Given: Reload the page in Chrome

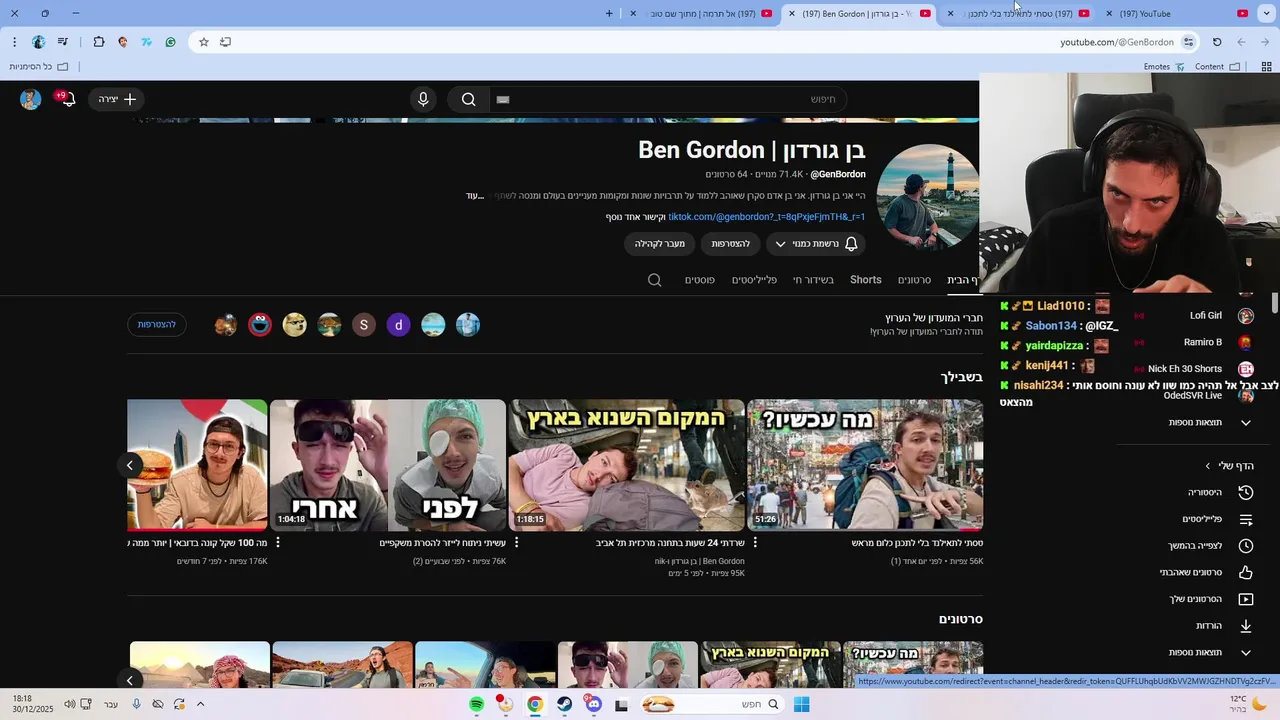Looking at the screenshot, I should pos(1217,42).
